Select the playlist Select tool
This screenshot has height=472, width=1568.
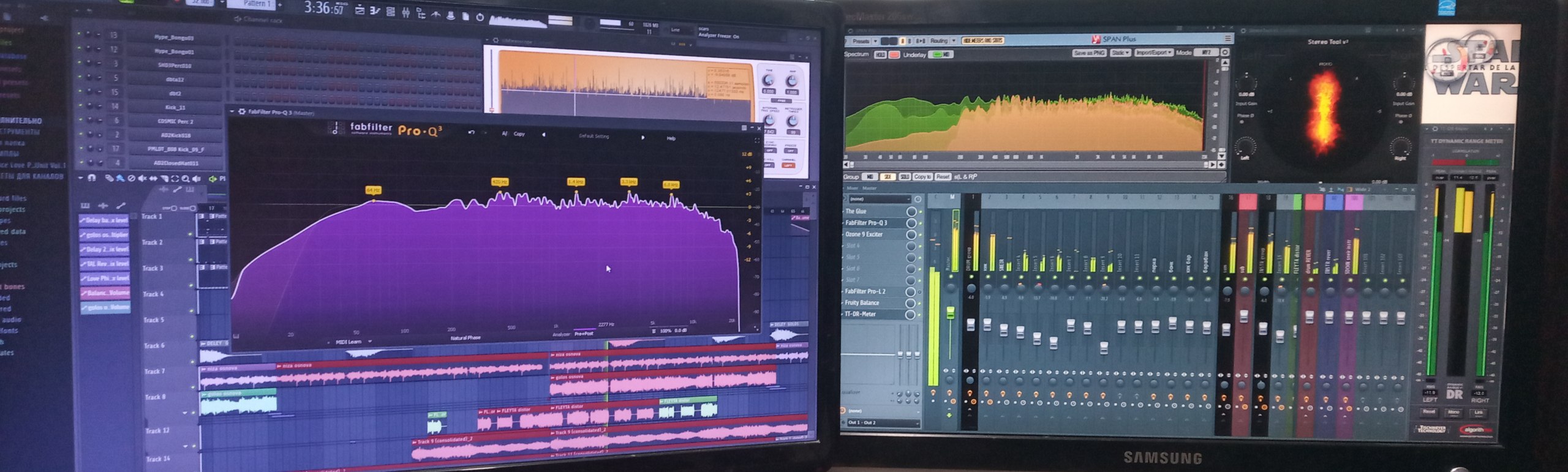[x=175, y=179]
